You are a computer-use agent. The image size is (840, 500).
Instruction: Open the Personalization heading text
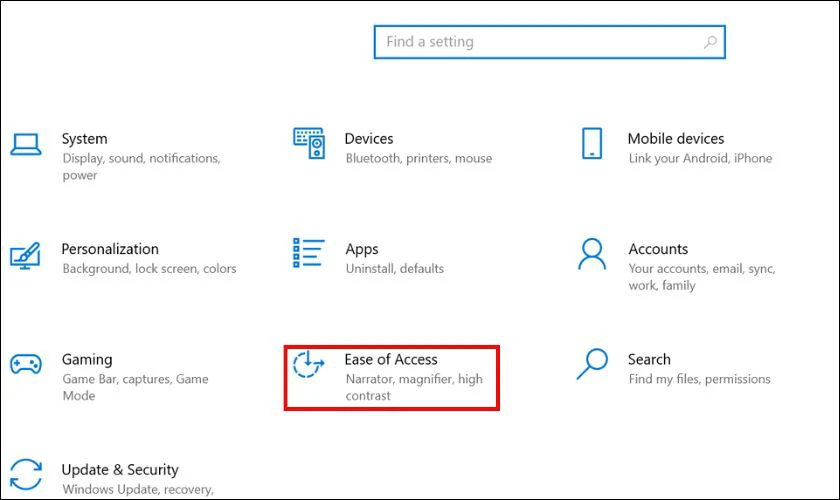pyautogui.click(x=110, y=249)
